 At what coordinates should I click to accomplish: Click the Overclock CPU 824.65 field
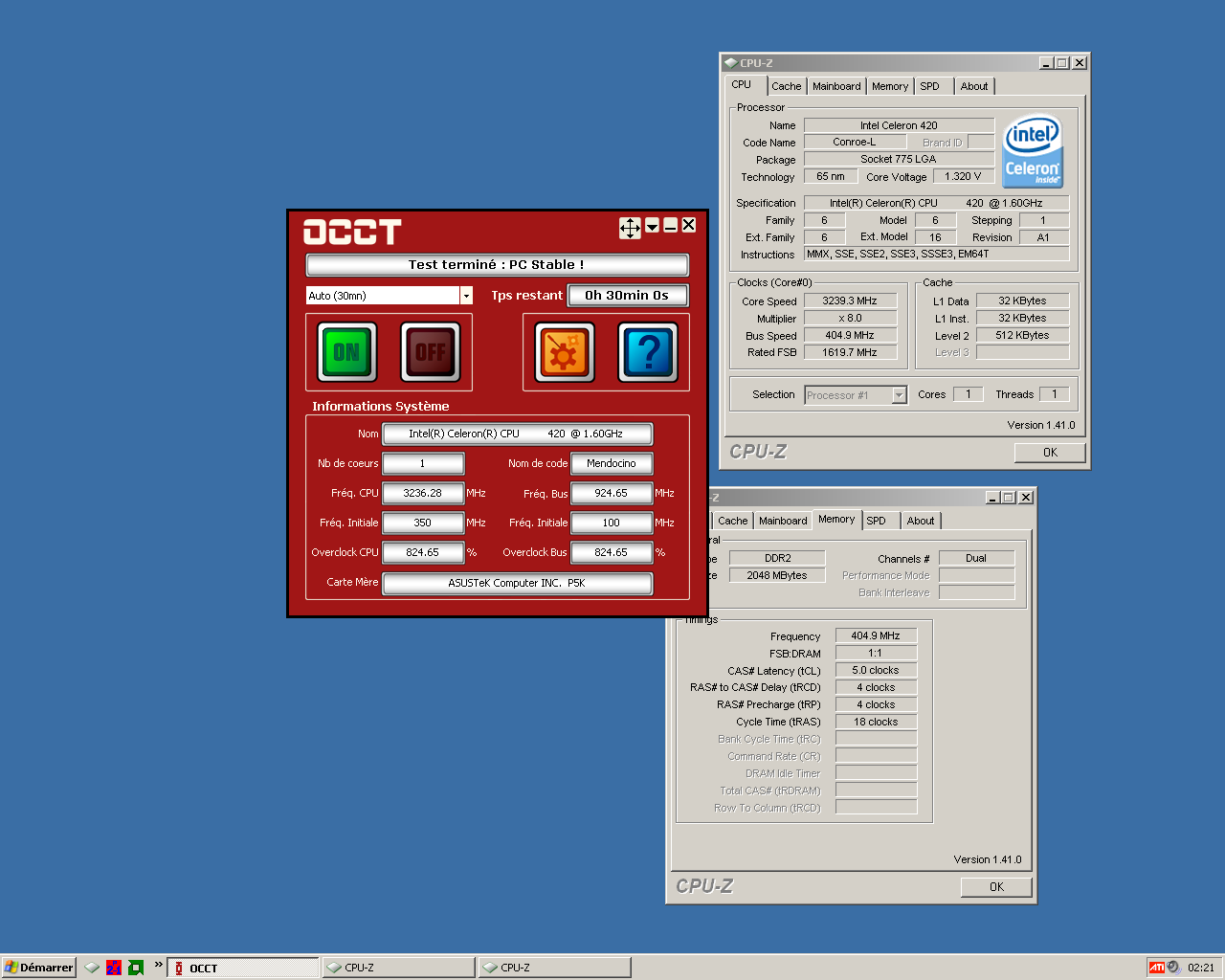[x=423, y=553]
